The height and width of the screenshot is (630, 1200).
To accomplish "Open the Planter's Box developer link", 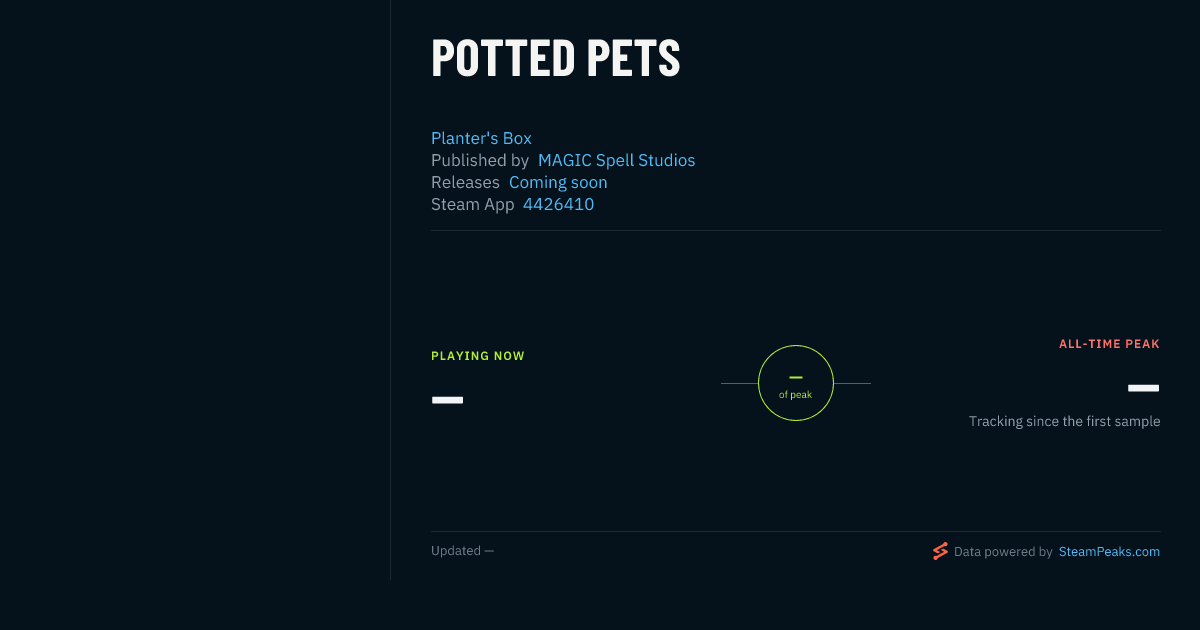I will 481,138.
